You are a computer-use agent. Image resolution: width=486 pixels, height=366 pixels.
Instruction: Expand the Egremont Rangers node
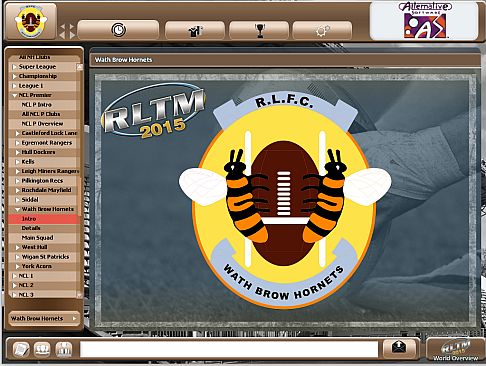pos(18,143)
